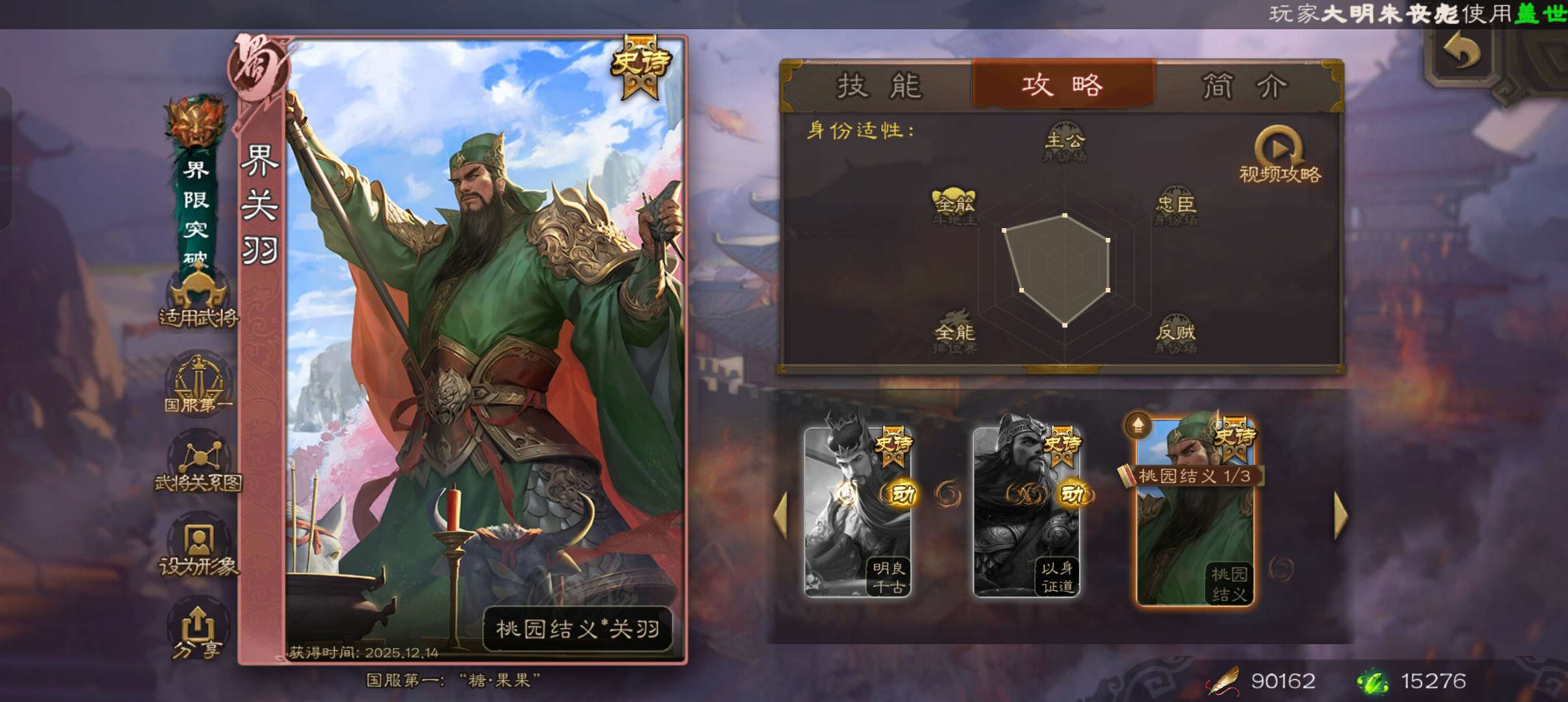Select the 攻略 tab
Screen dimensions: 1568x702
point(1064,84)
